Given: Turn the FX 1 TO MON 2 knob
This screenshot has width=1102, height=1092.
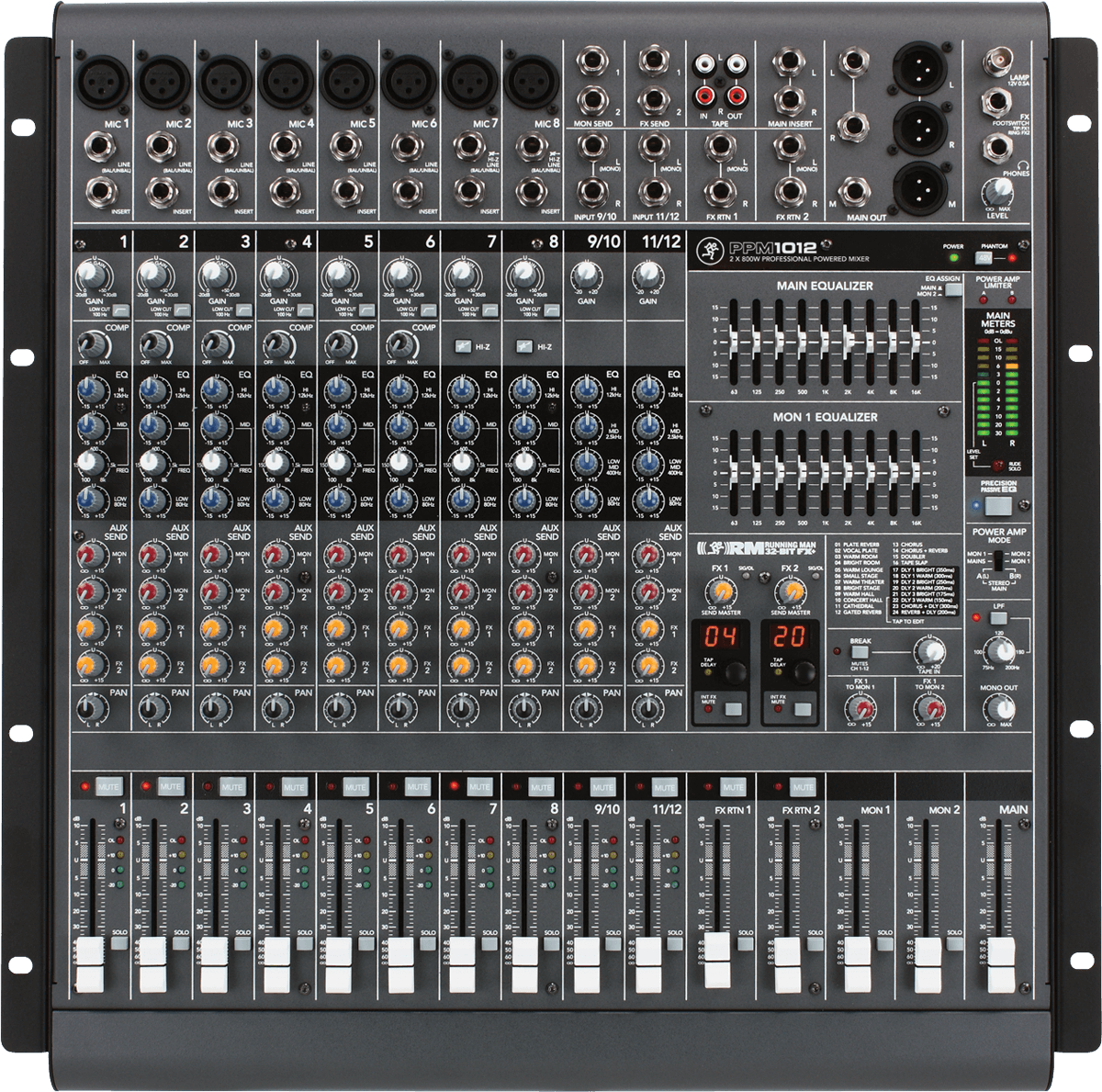Looking at the screenshot, I should pyautogui.click(x=929, y=708).
